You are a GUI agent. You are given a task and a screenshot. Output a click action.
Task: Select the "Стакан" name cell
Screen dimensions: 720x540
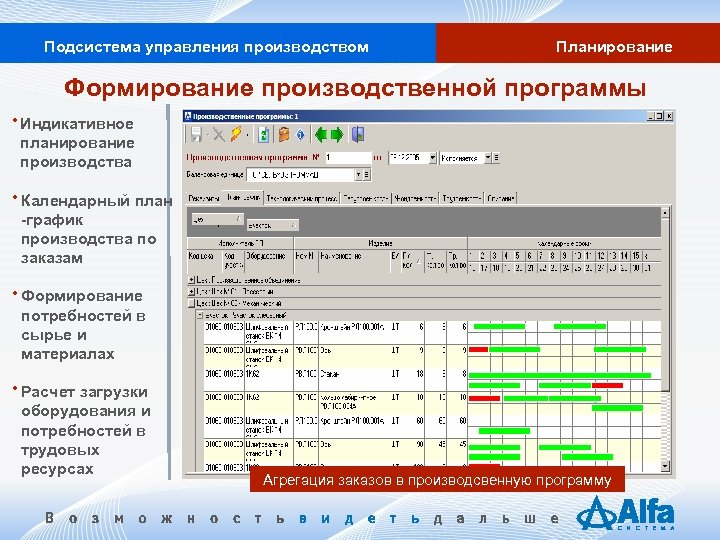354,379
